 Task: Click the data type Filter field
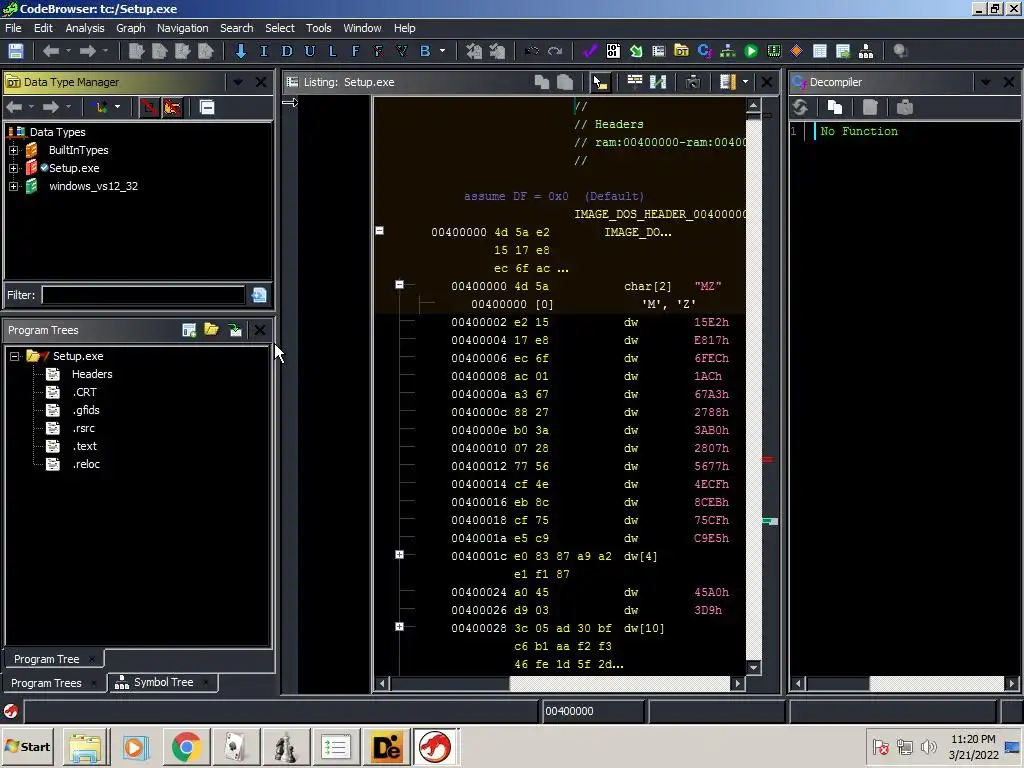[x=144, y=295]
